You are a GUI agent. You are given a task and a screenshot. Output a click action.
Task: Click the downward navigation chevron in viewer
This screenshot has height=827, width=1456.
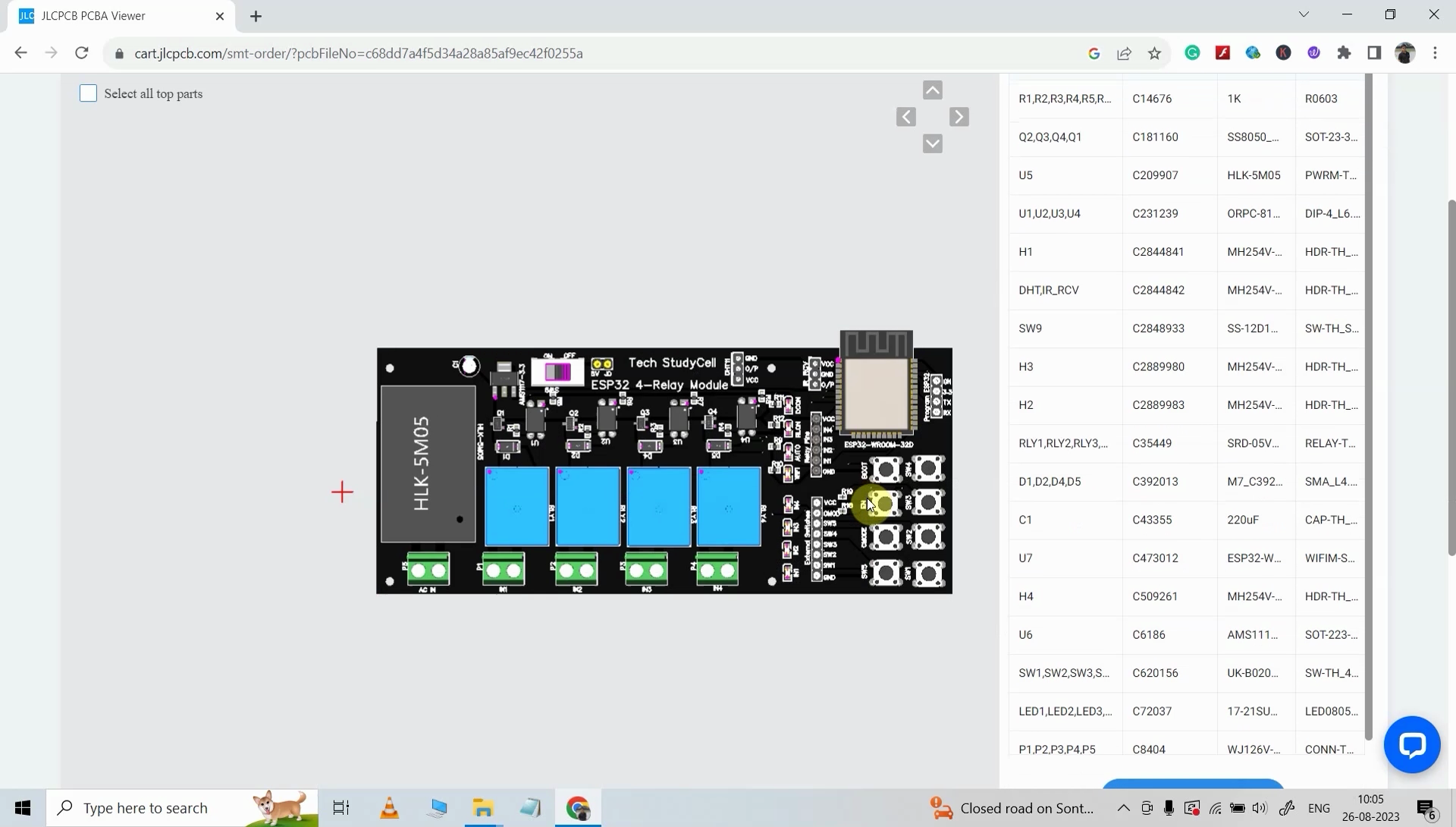tap(932, 143)
